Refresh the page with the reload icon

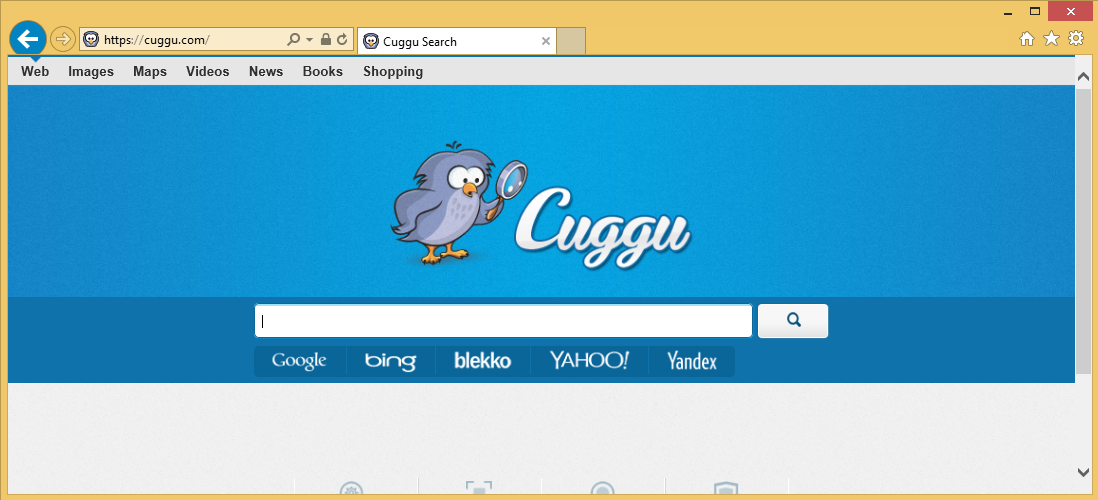click(342, 40)
